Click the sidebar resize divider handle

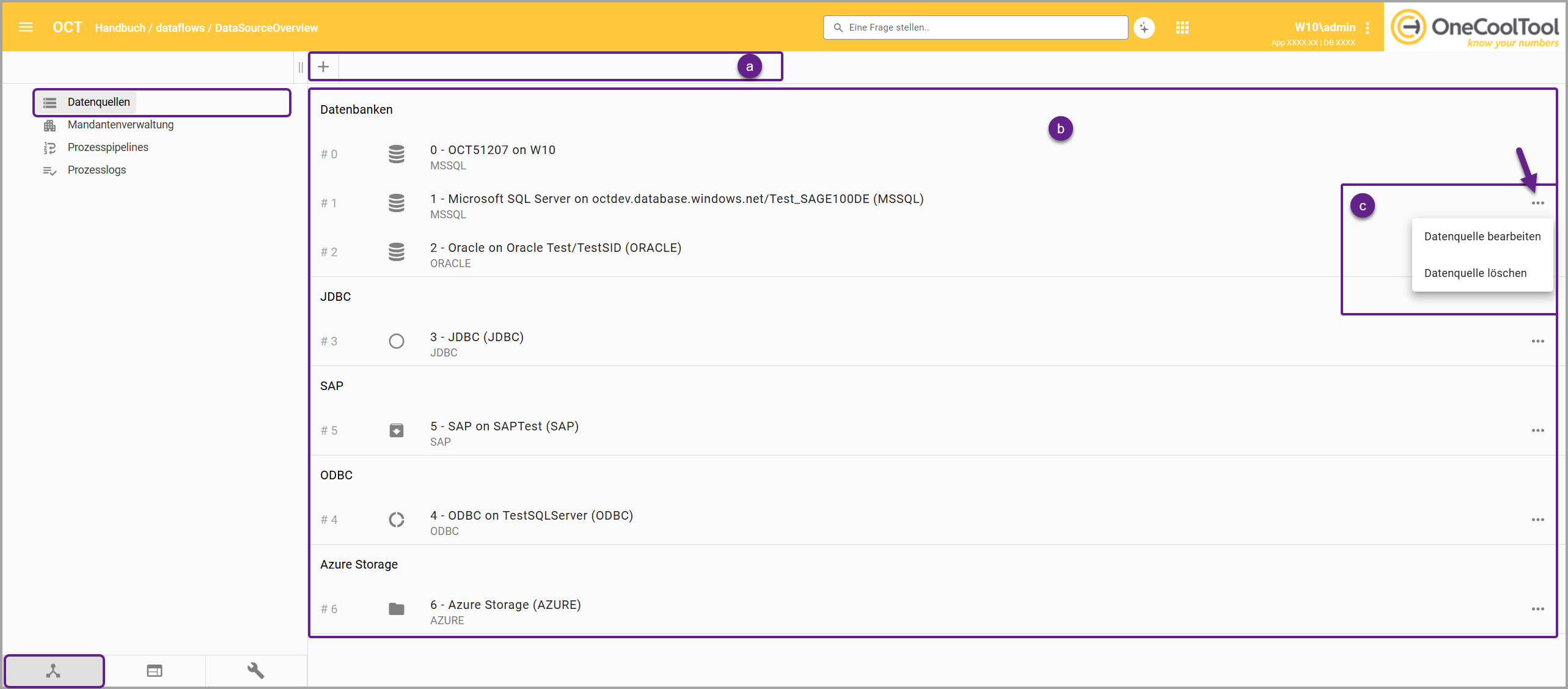click(x=300, y=67)
